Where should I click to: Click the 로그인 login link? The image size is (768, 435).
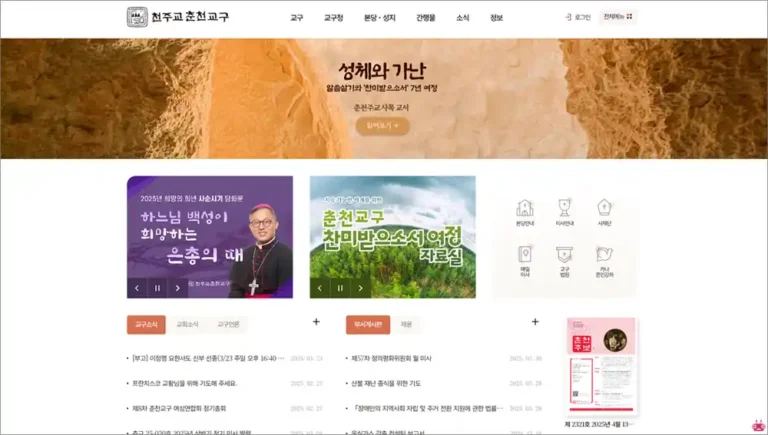[x=578, y=17]
